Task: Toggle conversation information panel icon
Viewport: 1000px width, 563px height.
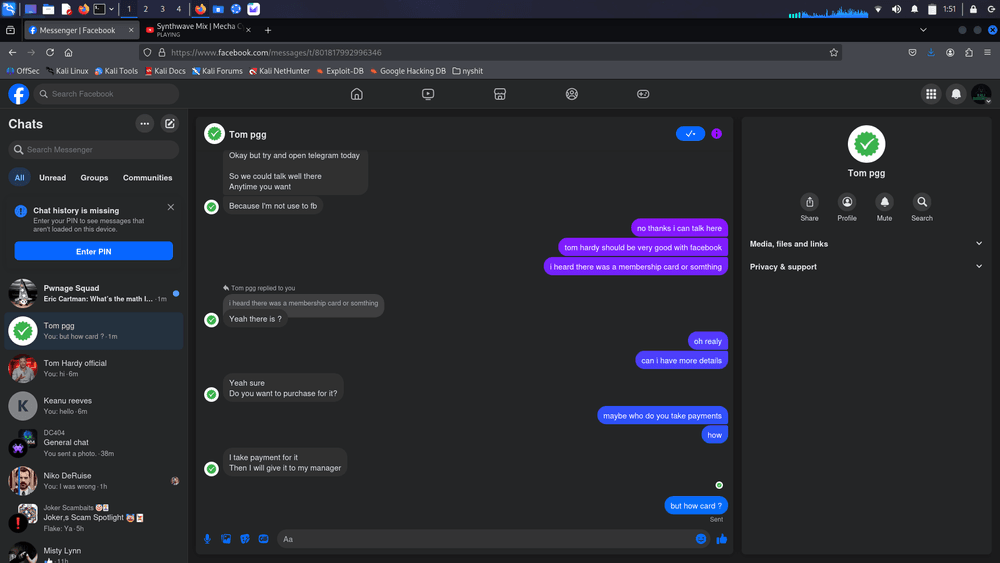Action: click(x=717, y=134)
